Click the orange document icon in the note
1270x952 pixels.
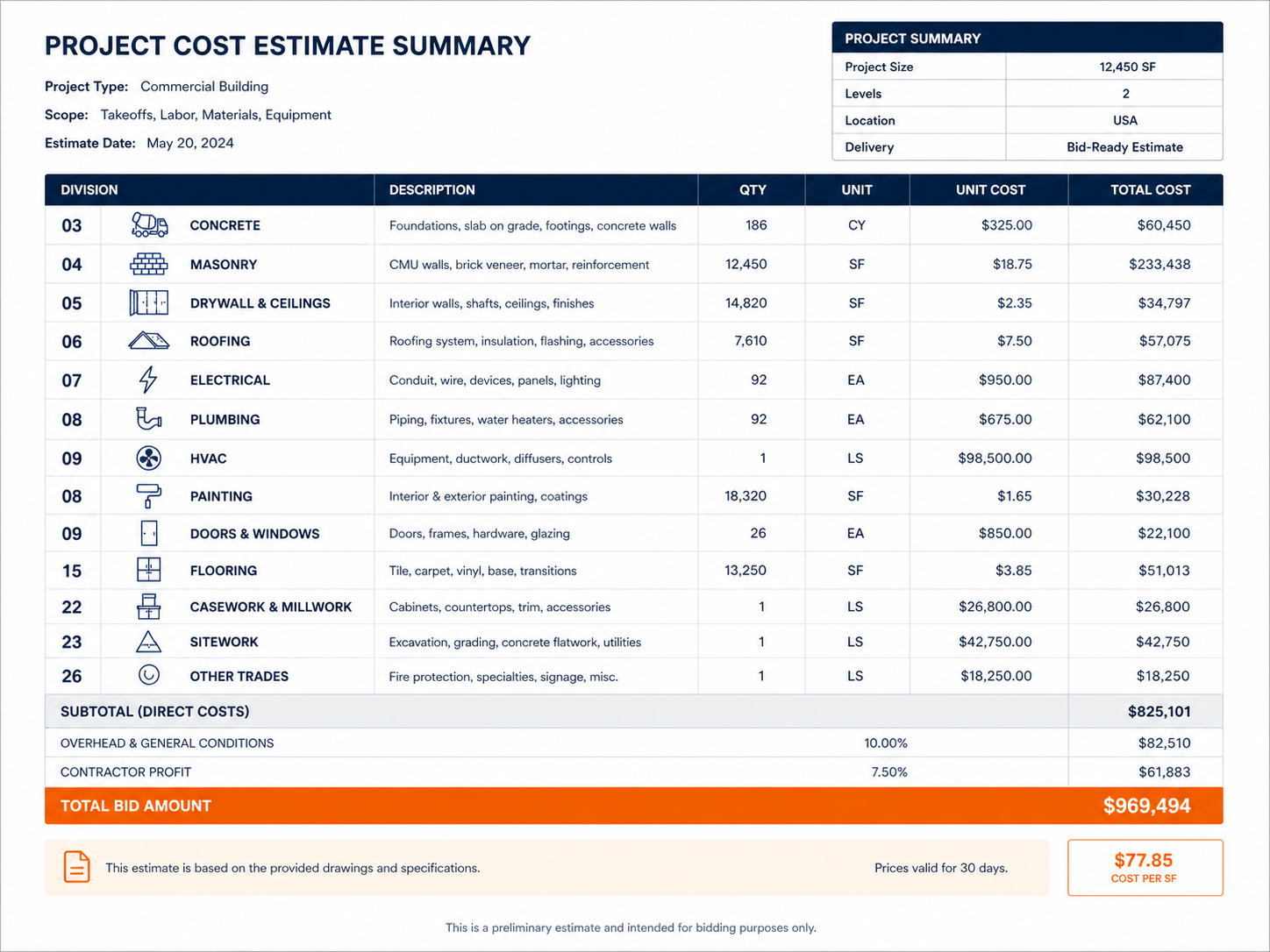point(77,867)
